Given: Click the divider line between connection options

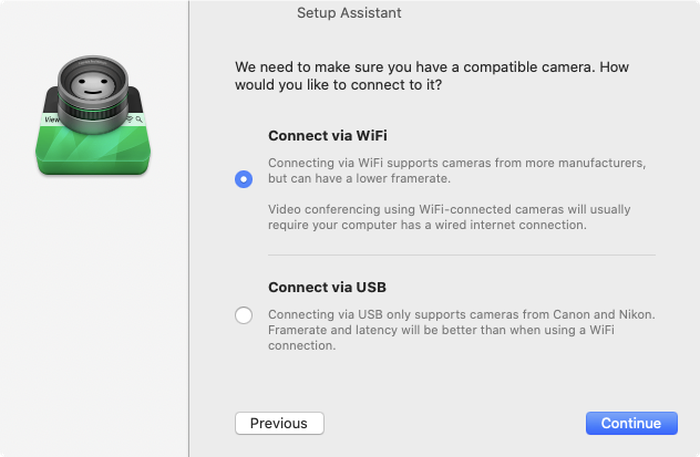Looking at the screenshot, I should [x=462, y=255].
